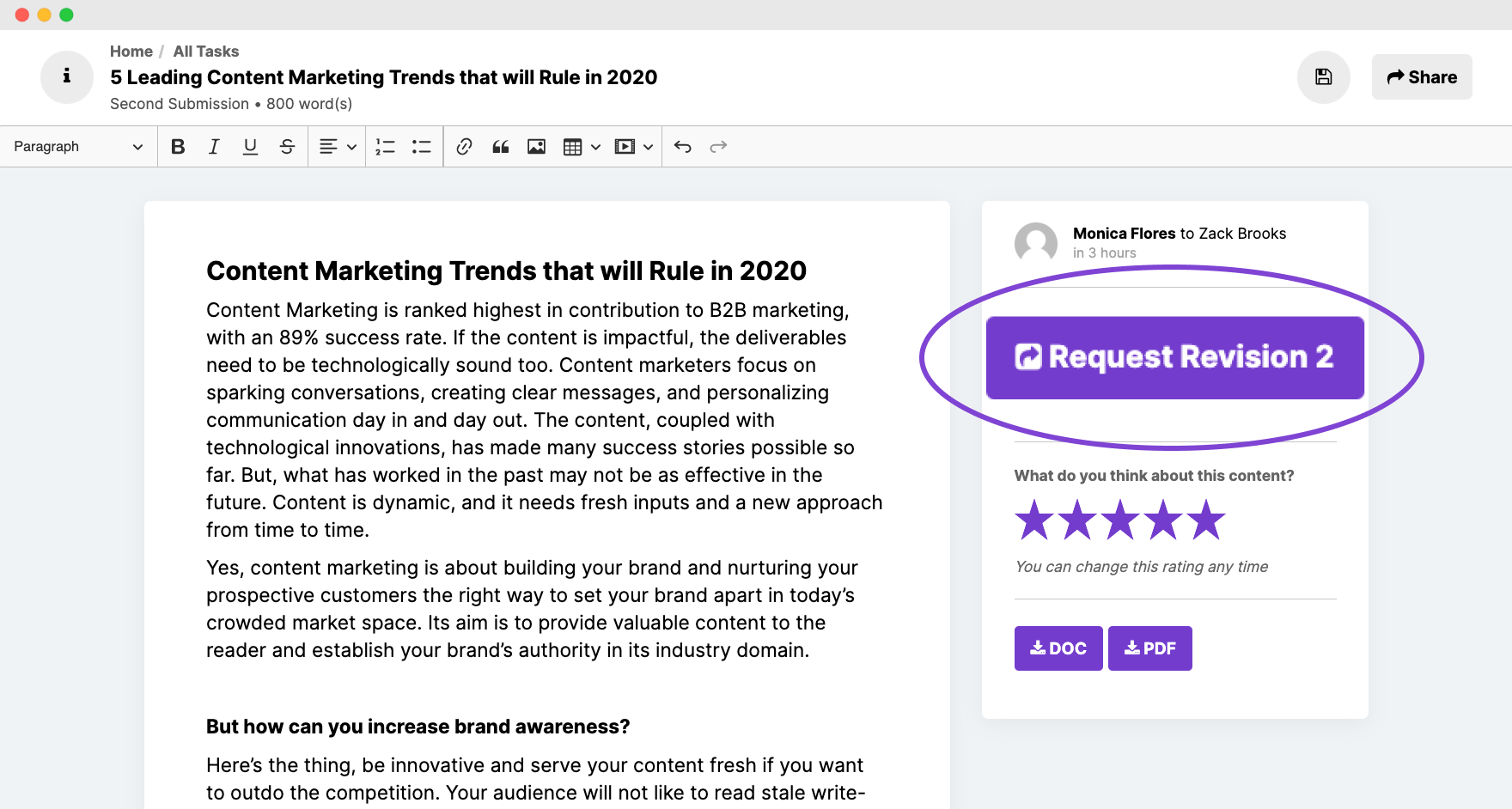Click the Request Revision 2 button
Screen dimensions: 1512x809
coord(1174,357)
